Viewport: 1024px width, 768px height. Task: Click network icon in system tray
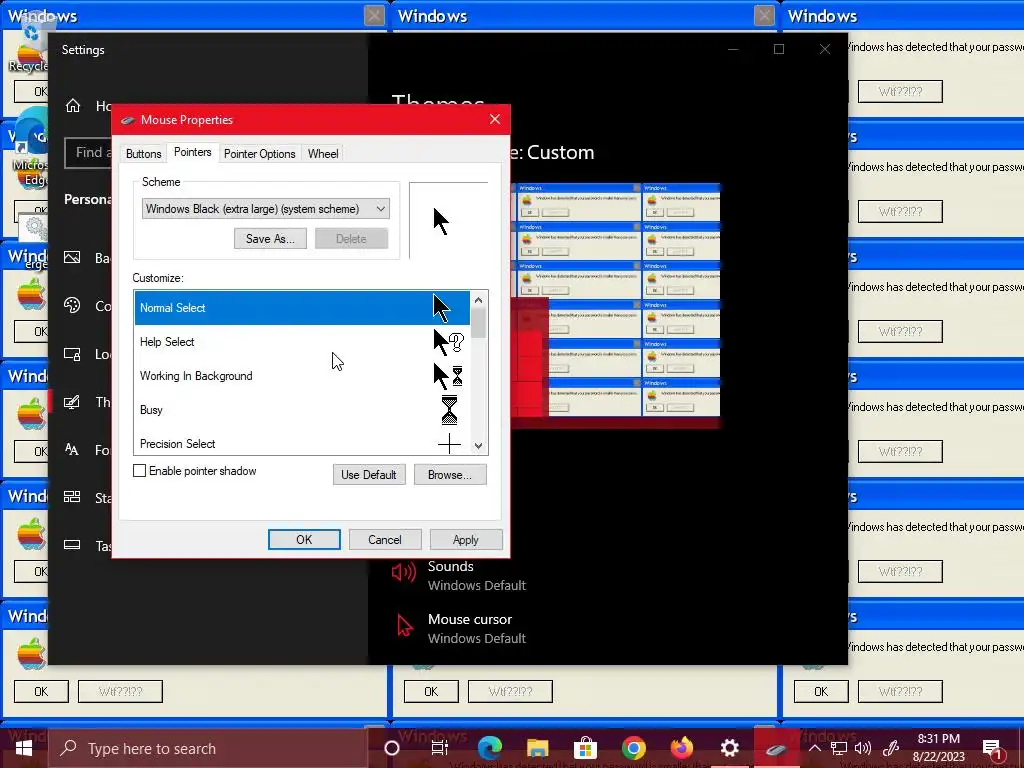839,748
